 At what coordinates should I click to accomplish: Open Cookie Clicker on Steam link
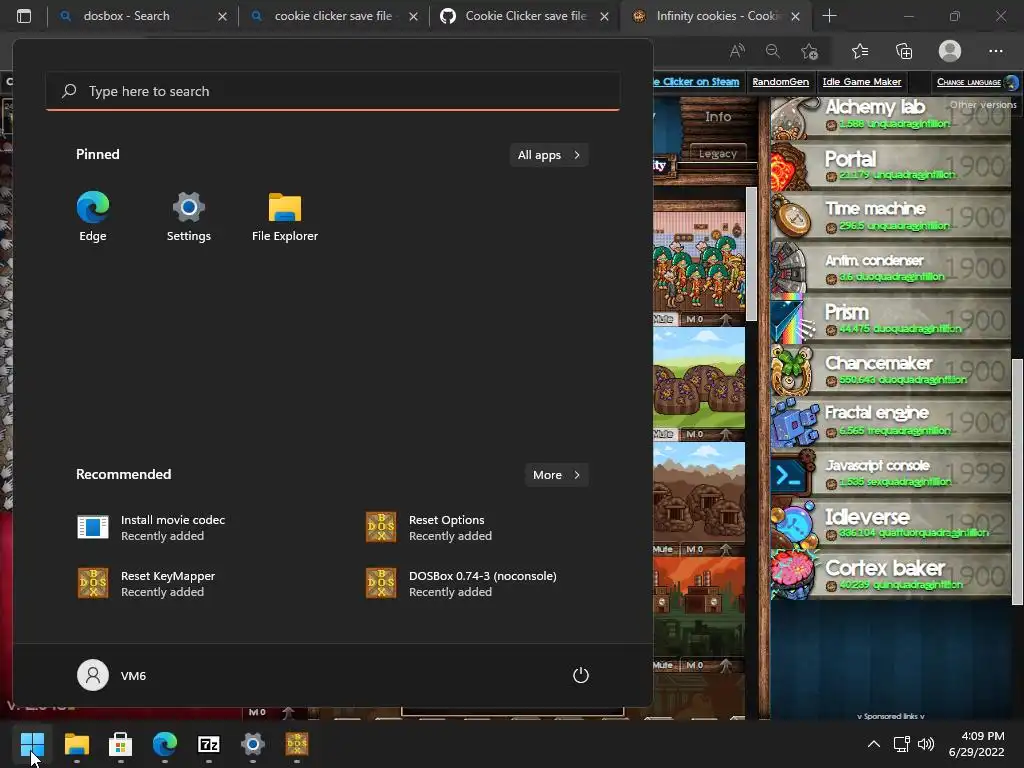tap(696, 82)
